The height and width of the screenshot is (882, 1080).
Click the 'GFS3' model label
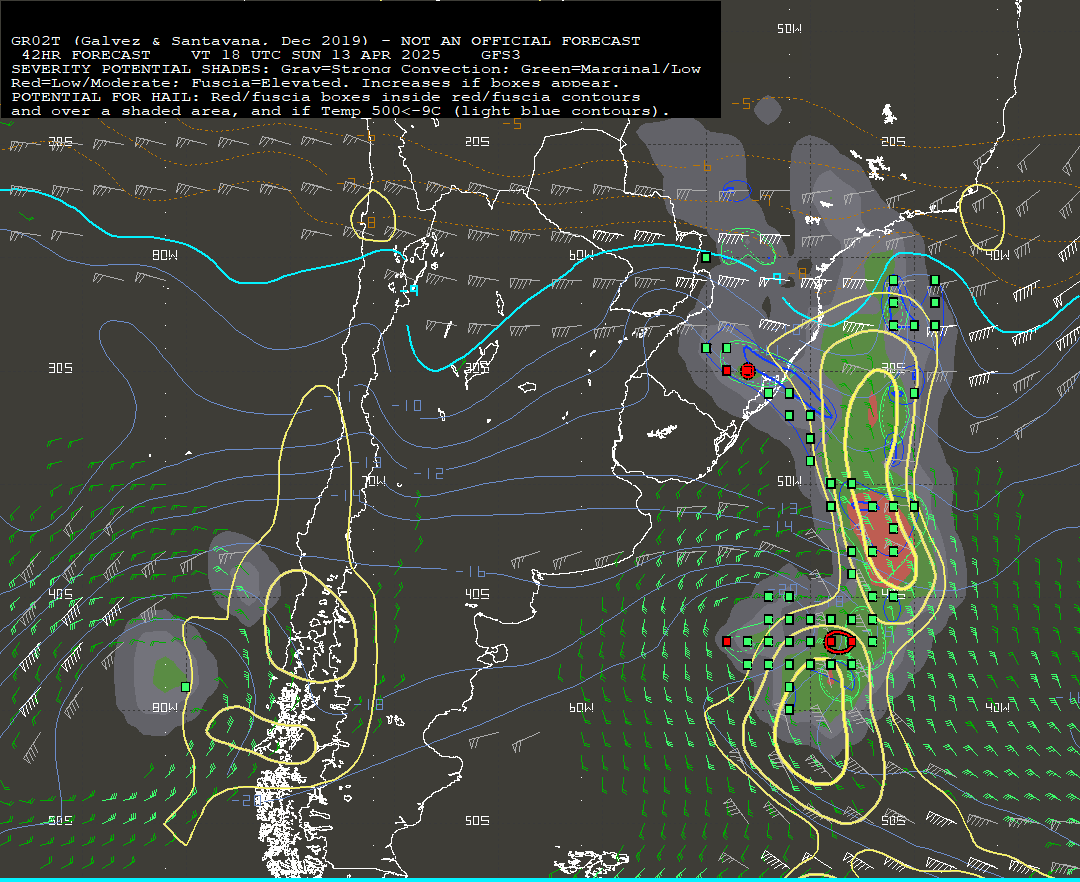(x=501, y=55)
